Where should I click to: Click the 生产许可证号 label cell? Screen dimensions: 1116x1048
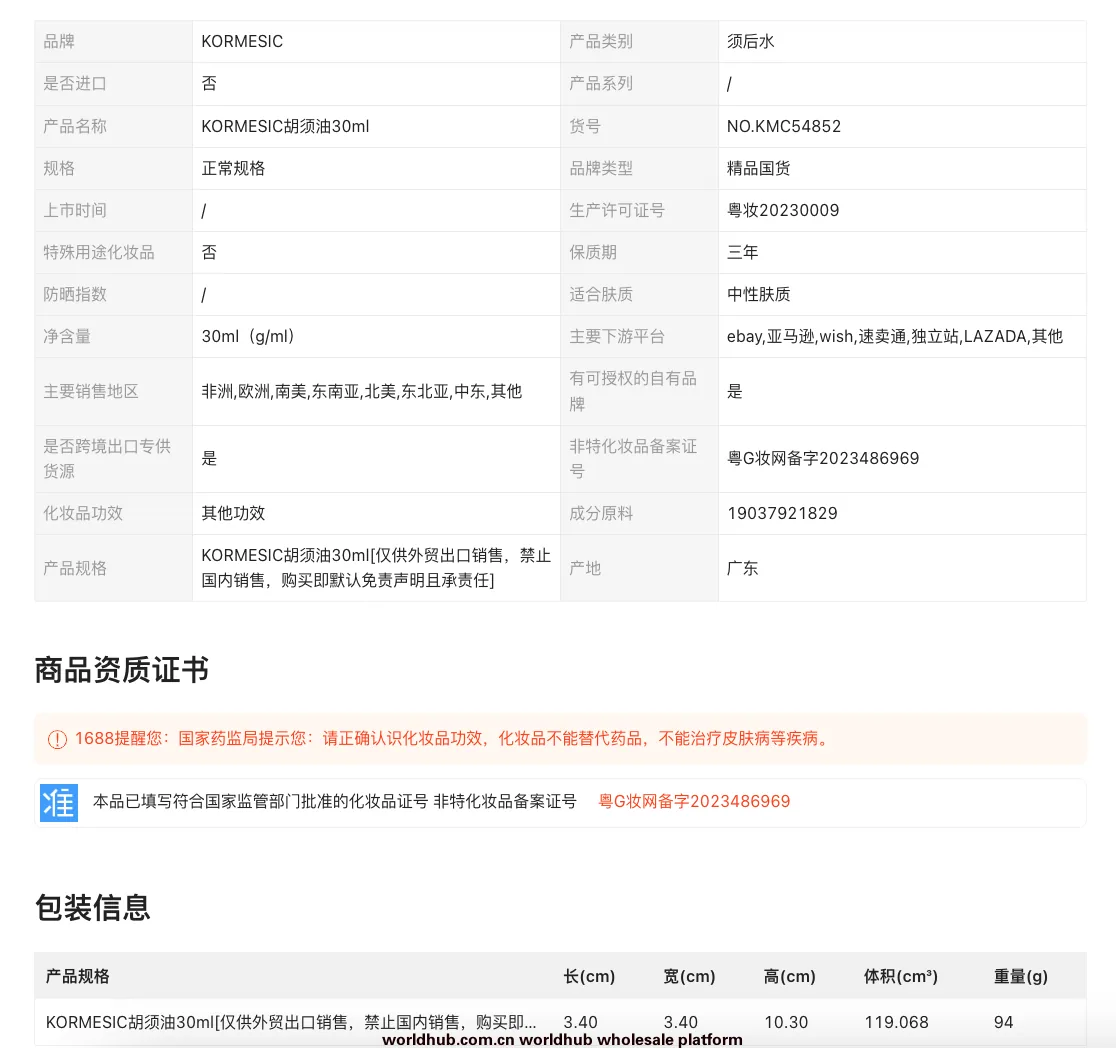click(639, 210)
